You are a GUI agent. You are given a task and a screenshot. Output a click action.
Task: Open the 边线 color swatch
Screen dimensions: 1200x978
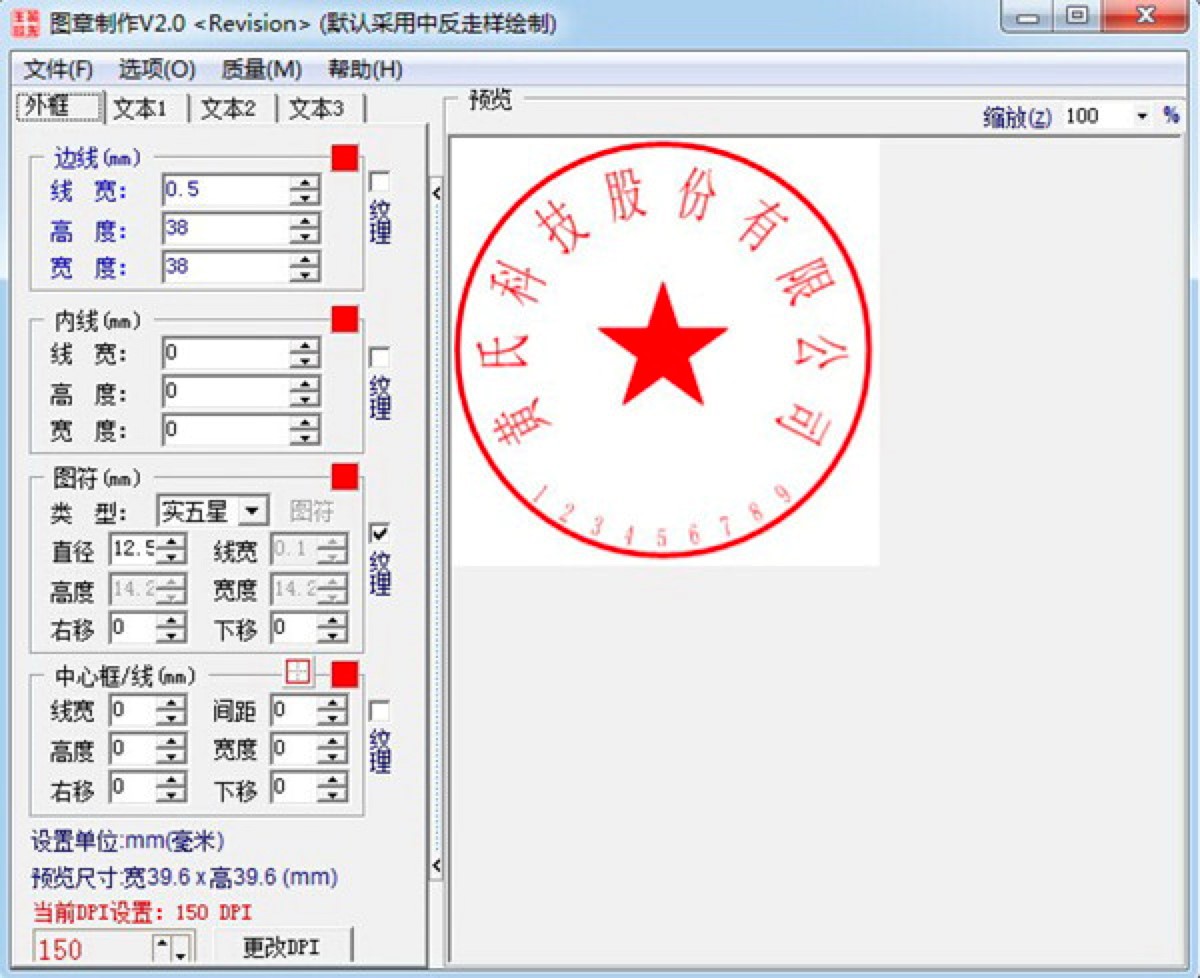pyautogui.click(x=343, y=156)
